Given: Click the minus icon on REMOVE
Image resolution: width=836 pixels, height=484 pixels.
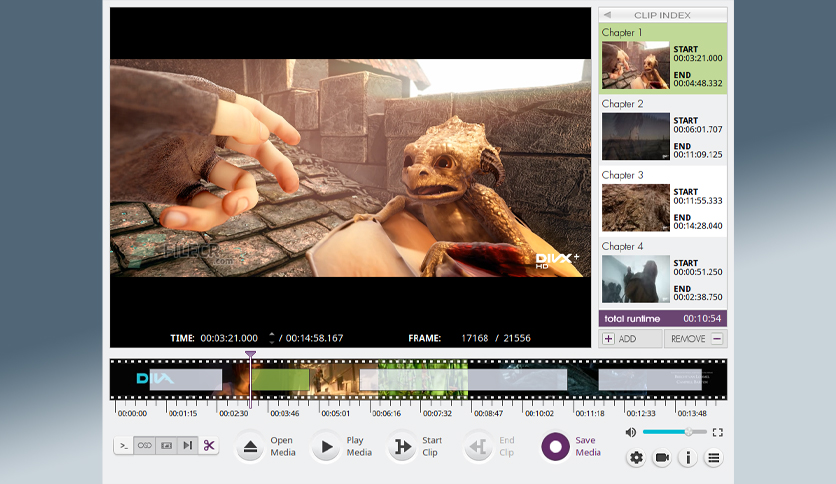Looking at the screenshot, I should 717,338.
